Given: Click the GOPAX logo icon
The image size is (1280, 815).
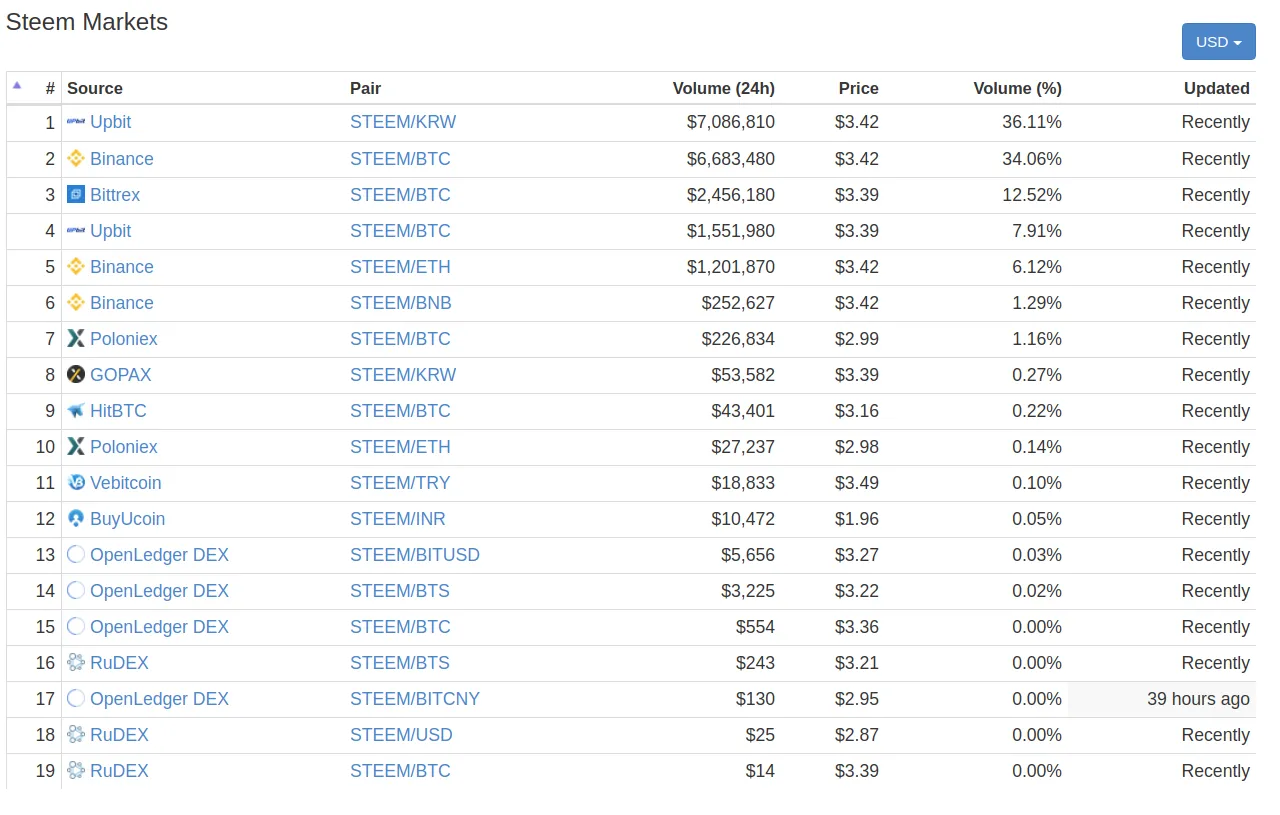Looking at the screenshot, I should 76,374.
